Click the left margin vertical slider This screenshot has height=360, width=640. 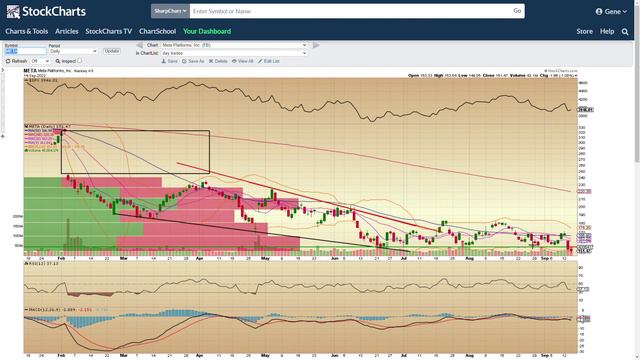tap(3, 104)
